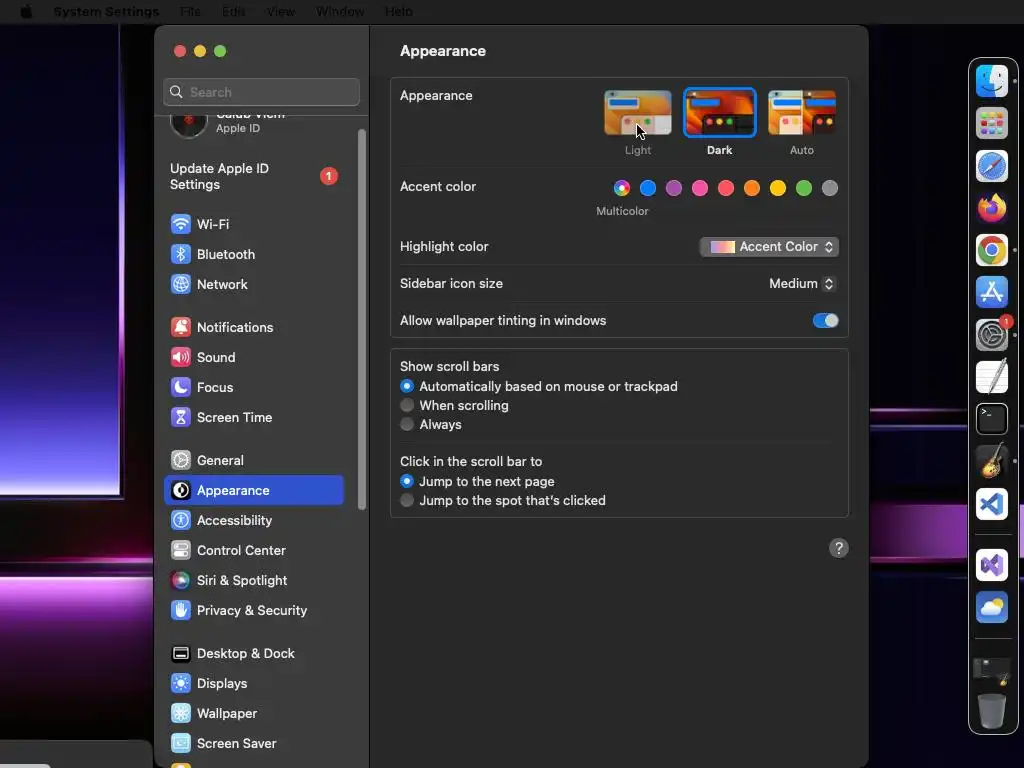Open Privacy & Security settings
The height and width of the screenshot is (768, 1024).
(253, 611)
